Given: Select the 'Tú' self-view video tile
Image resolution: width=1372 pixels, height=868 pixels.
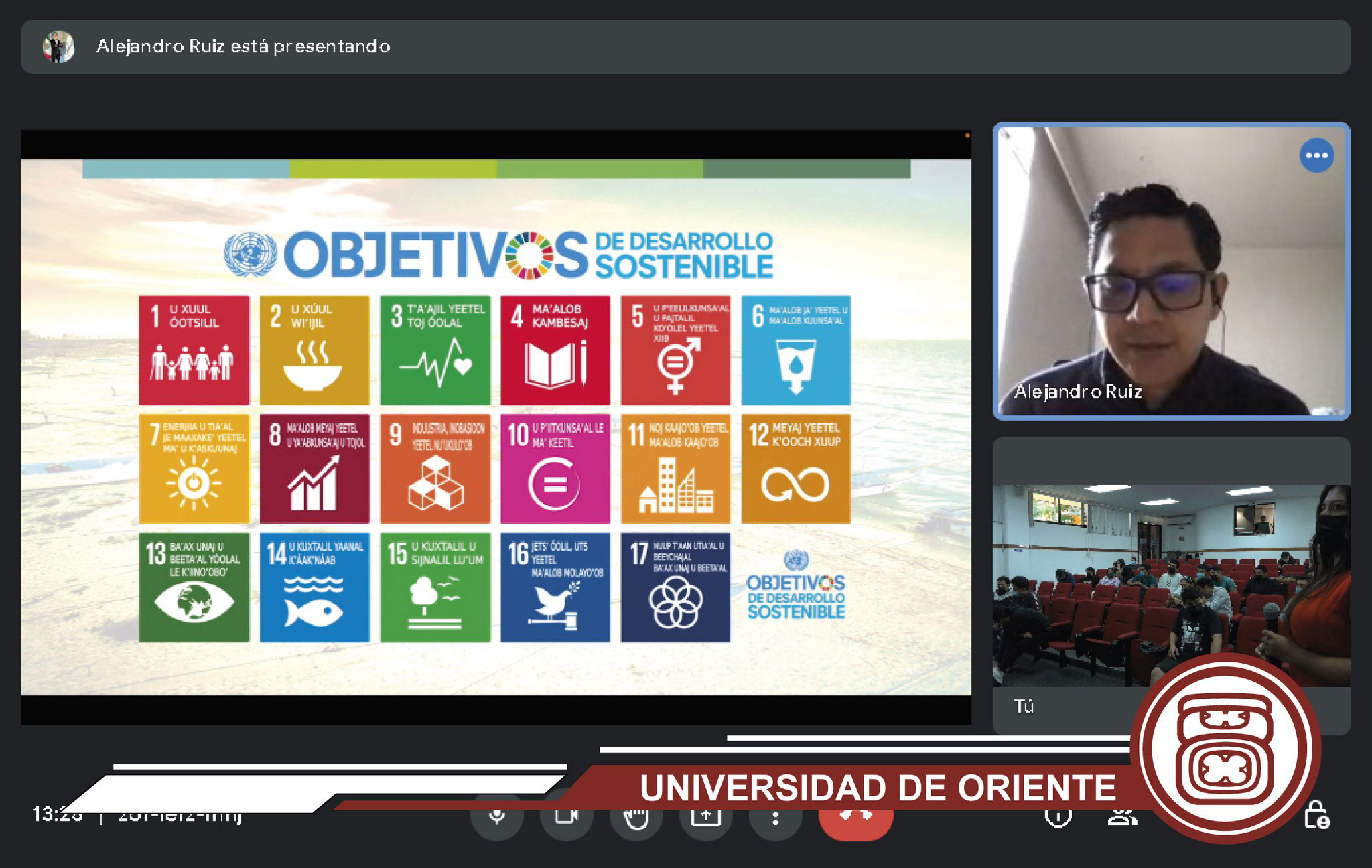Looking at the screenshot, I should [1171, 586].
